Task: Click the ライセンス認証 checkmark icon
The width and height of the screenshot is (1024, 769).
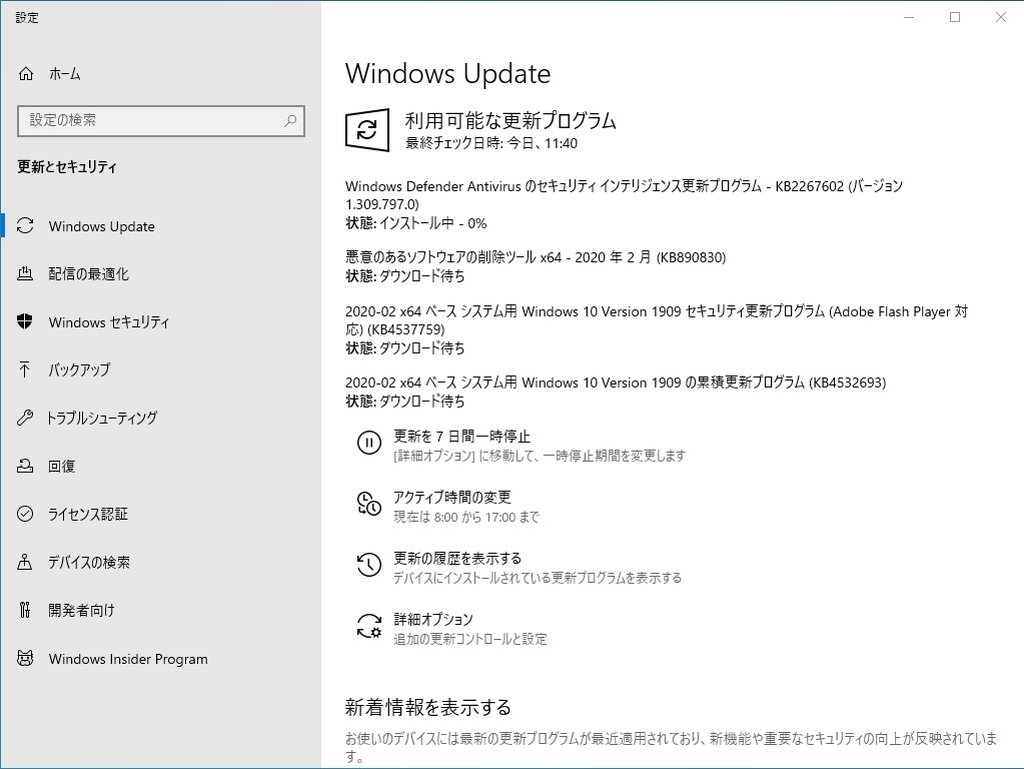Action: pyautogui.click(x=25, y=514)
